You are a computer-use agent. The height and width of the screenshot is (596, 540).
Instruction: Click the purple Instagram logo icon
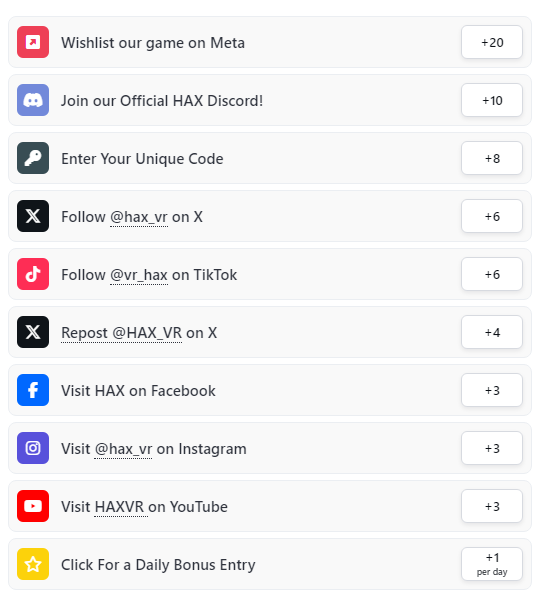click(33, 448)
